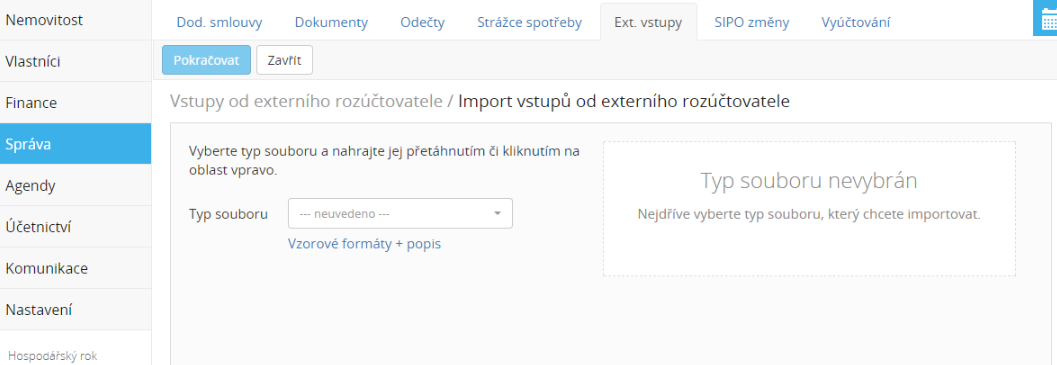The image size is (1057, 365).
Task: Click the Ext. vstupy tab
Action: [648, 22]
